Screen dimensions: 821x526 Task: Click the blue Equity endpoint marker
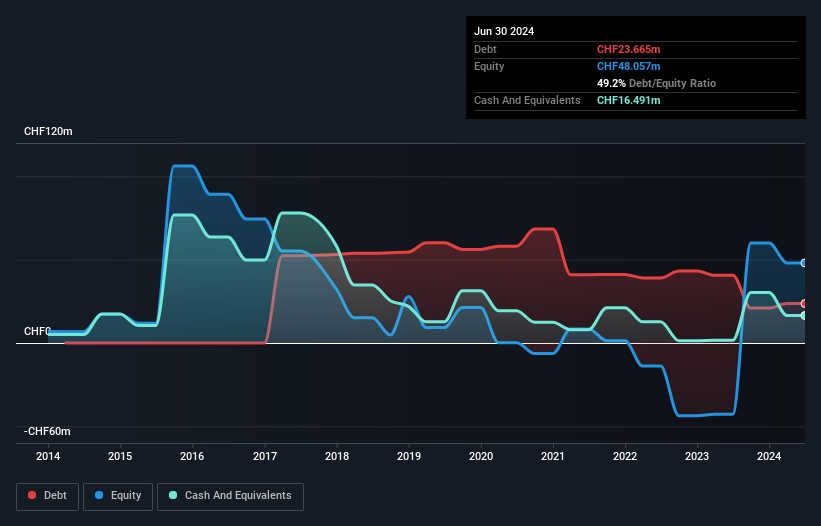pyautogui.click(x=804, y=263)
